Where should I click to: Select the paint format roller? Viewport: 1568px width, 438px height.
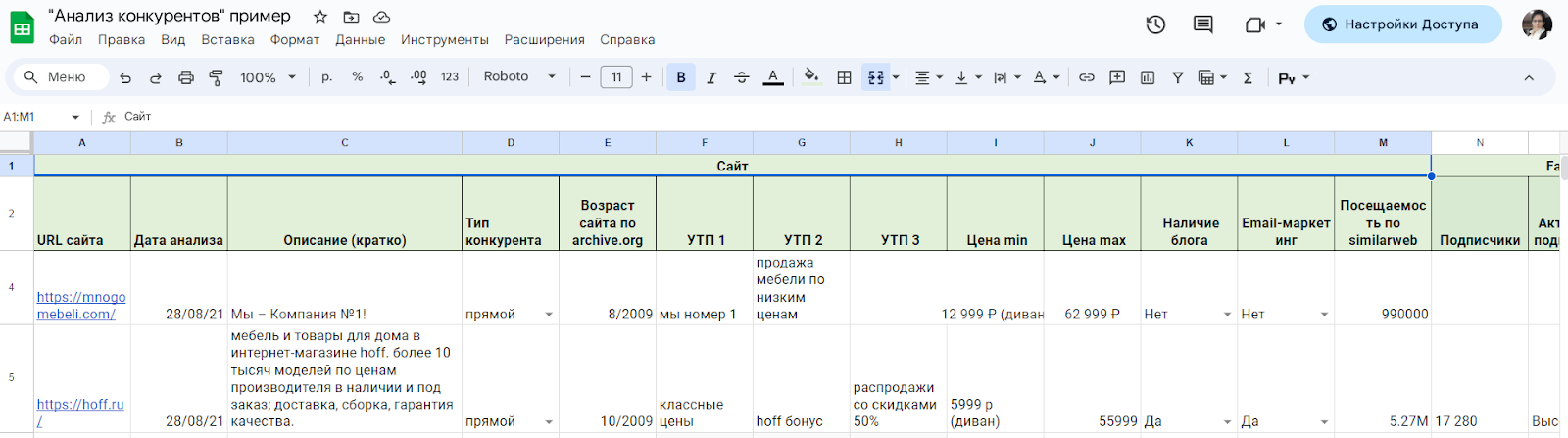[x=216, y=77]
